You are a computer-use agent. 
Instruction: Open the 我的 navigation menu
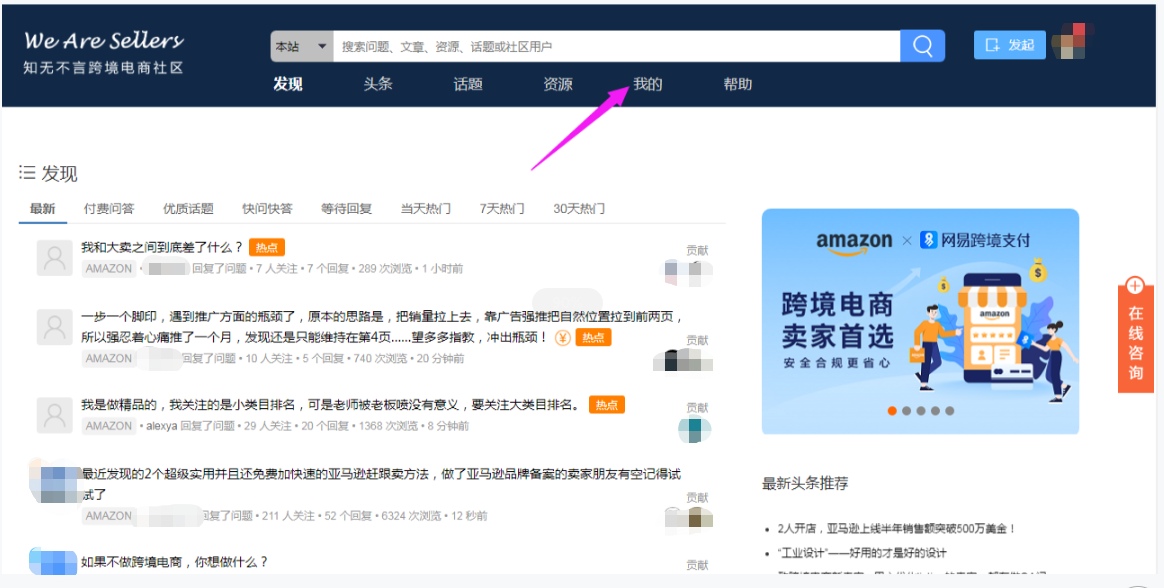tap(646, 84)
